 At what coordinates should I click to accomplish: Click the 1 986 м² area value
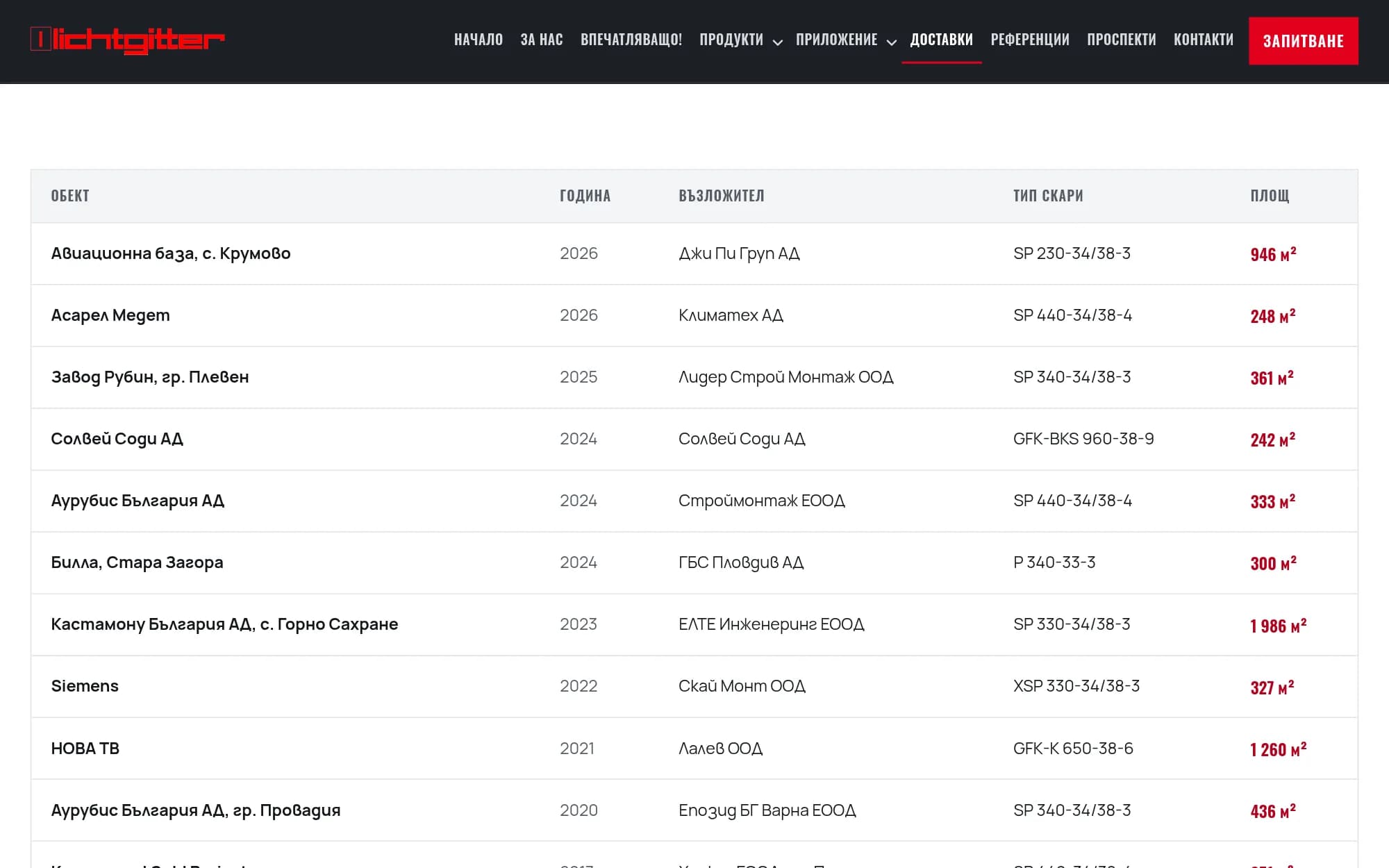tap(1279, 626)
